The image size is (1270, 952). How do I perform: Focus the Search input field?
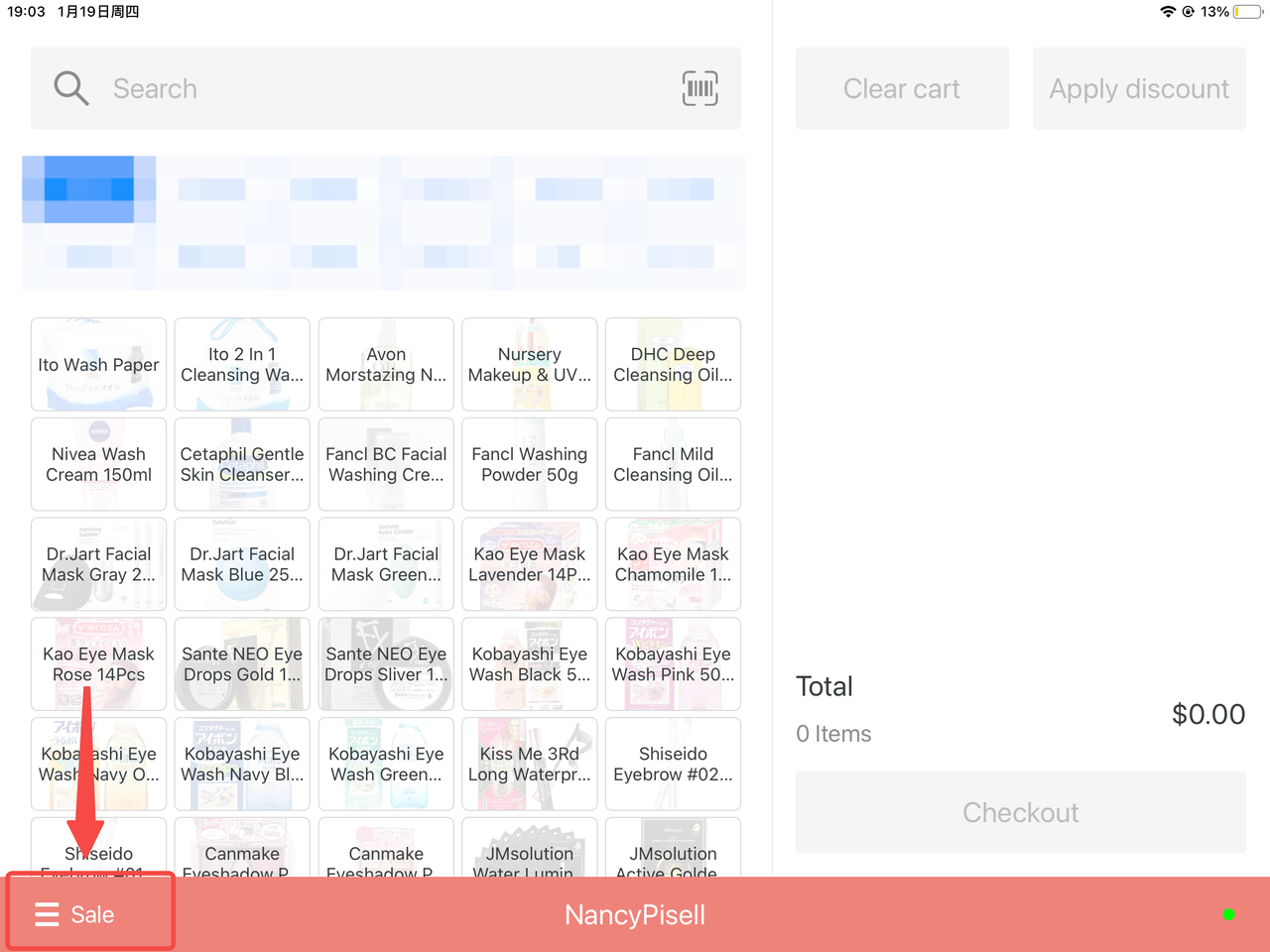point(386,88)
